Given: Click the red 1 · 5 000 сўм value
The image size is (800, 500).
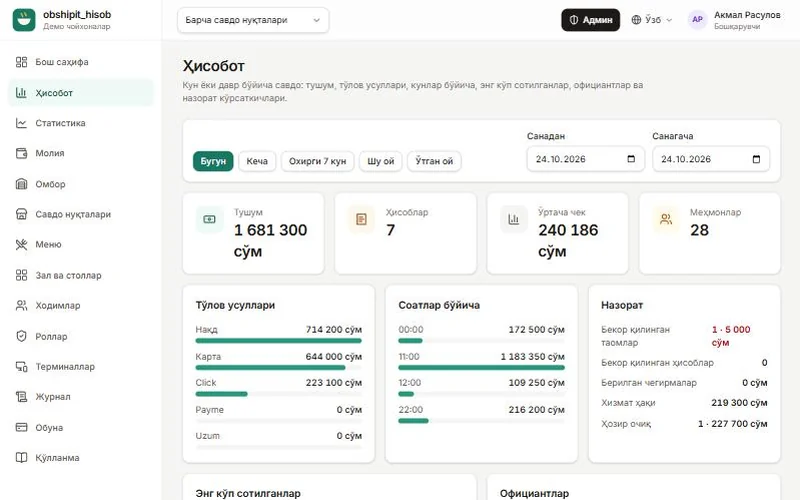Looking at the screenshot, I should pos(731,336).
